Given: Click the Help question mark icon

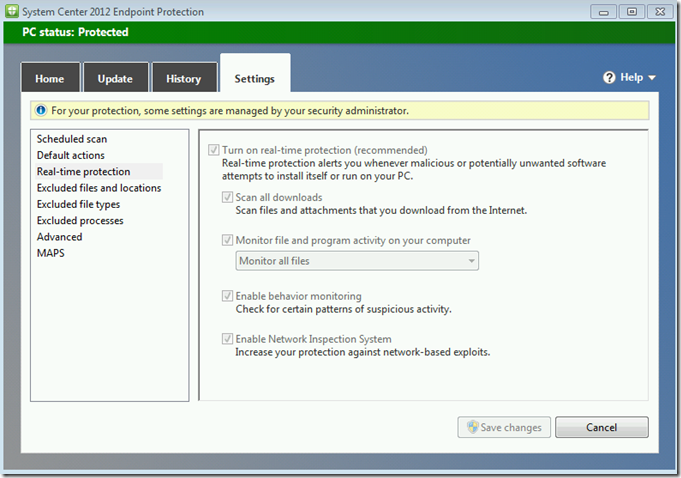Looking at the screenshot, I should [609, 78].
